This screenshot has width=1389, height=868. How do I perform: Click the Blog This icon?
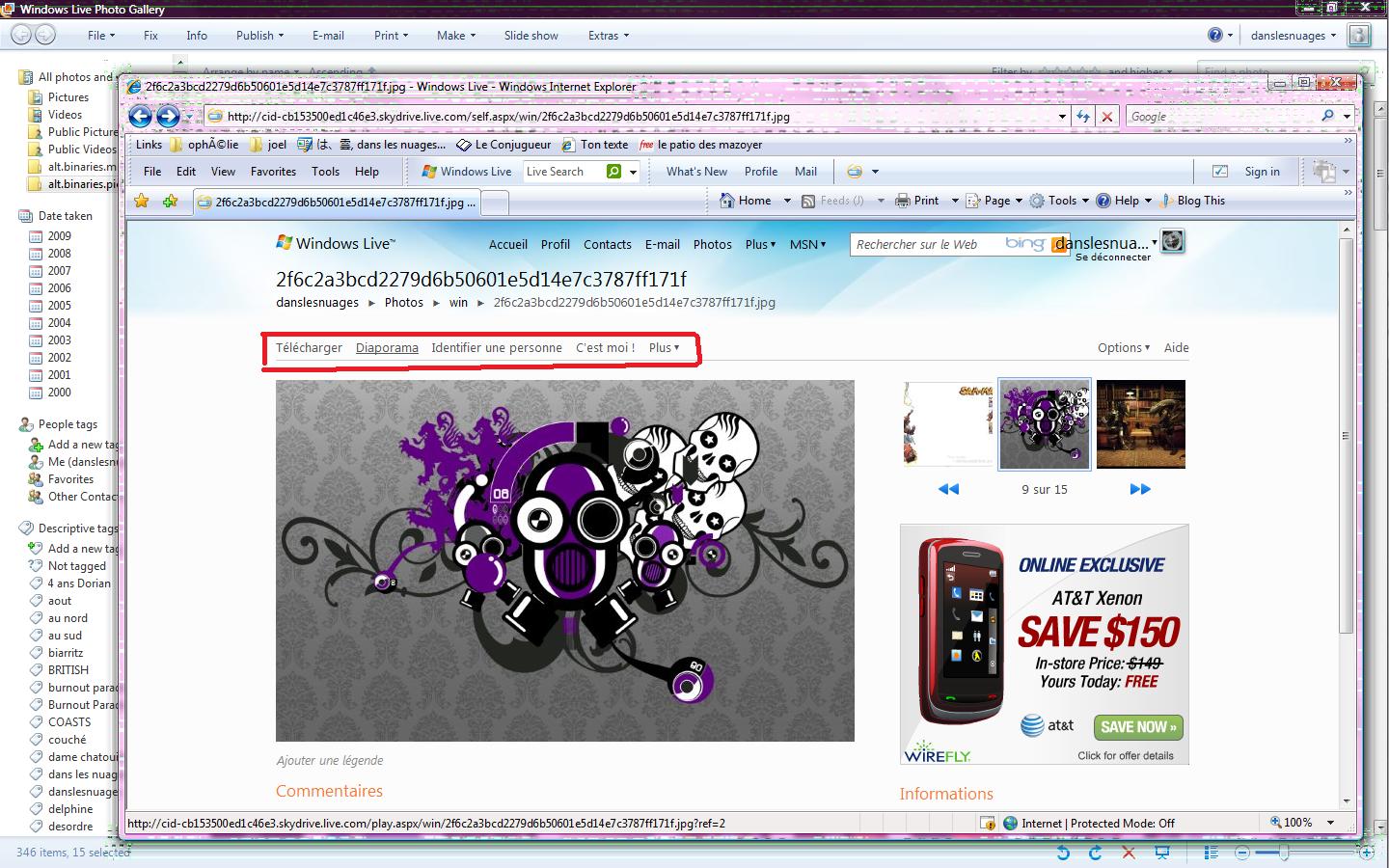point(1166,201)
